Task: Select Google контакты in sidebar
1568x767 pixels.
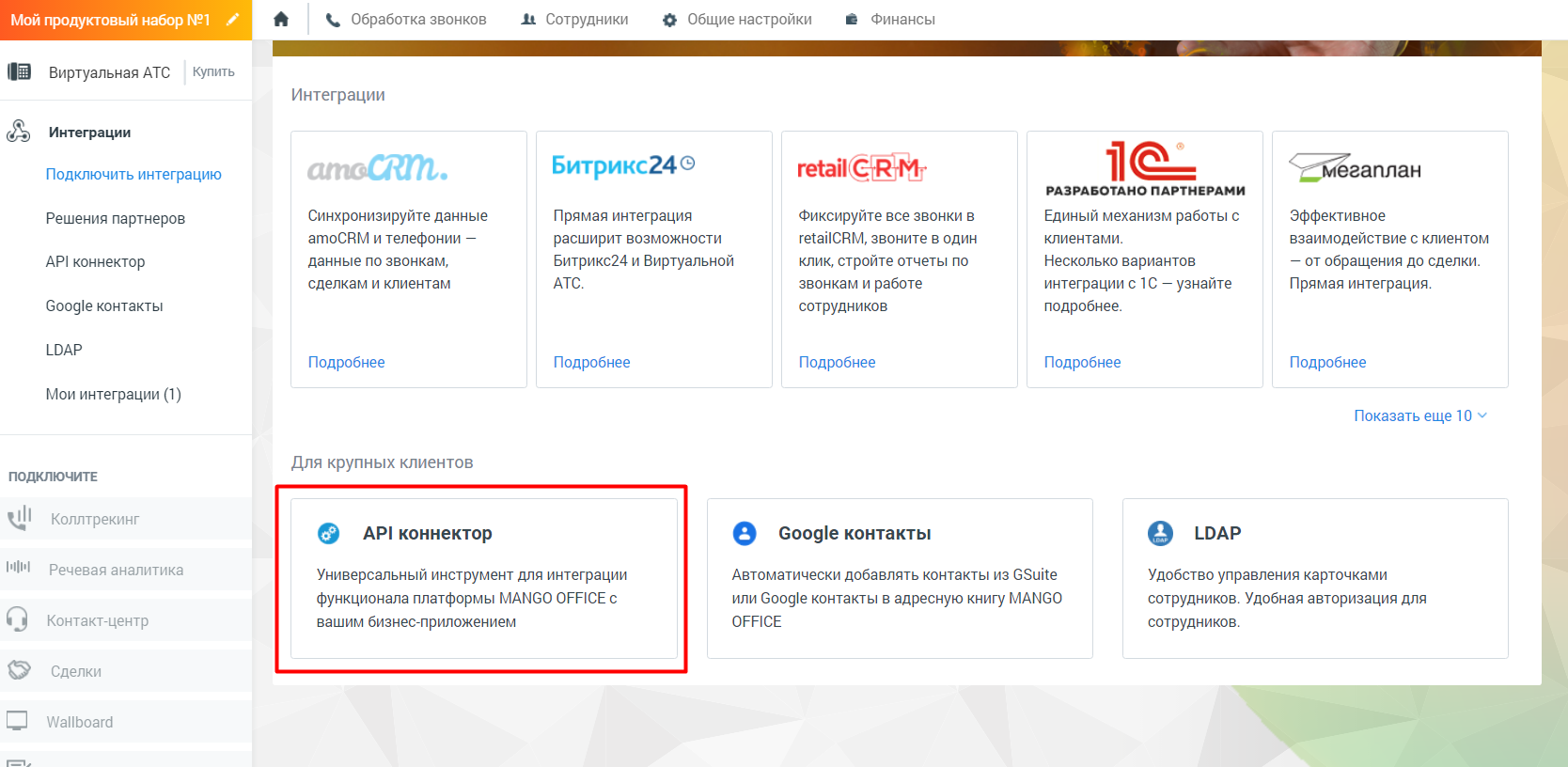Action: click(104, 305)
